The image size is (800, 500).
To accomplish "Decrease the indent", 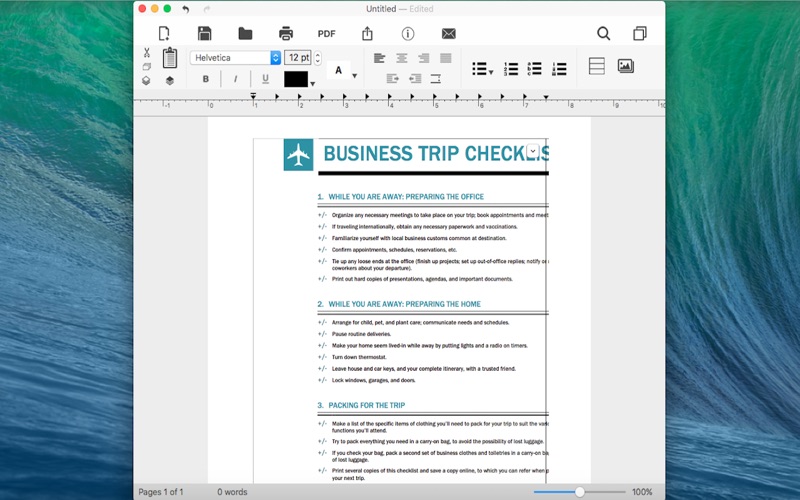I will [x=415, y=79].
